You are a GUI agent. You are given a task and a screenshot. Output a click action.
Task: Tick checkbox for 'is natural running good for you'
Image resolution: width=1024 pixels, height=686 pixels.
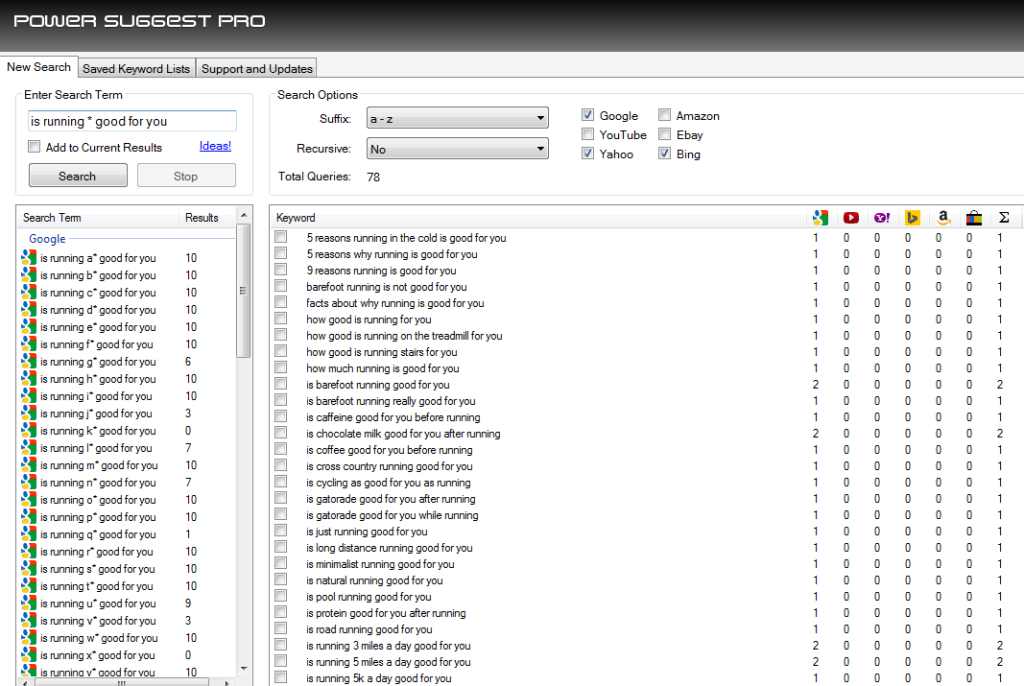[x=281, y=580]
